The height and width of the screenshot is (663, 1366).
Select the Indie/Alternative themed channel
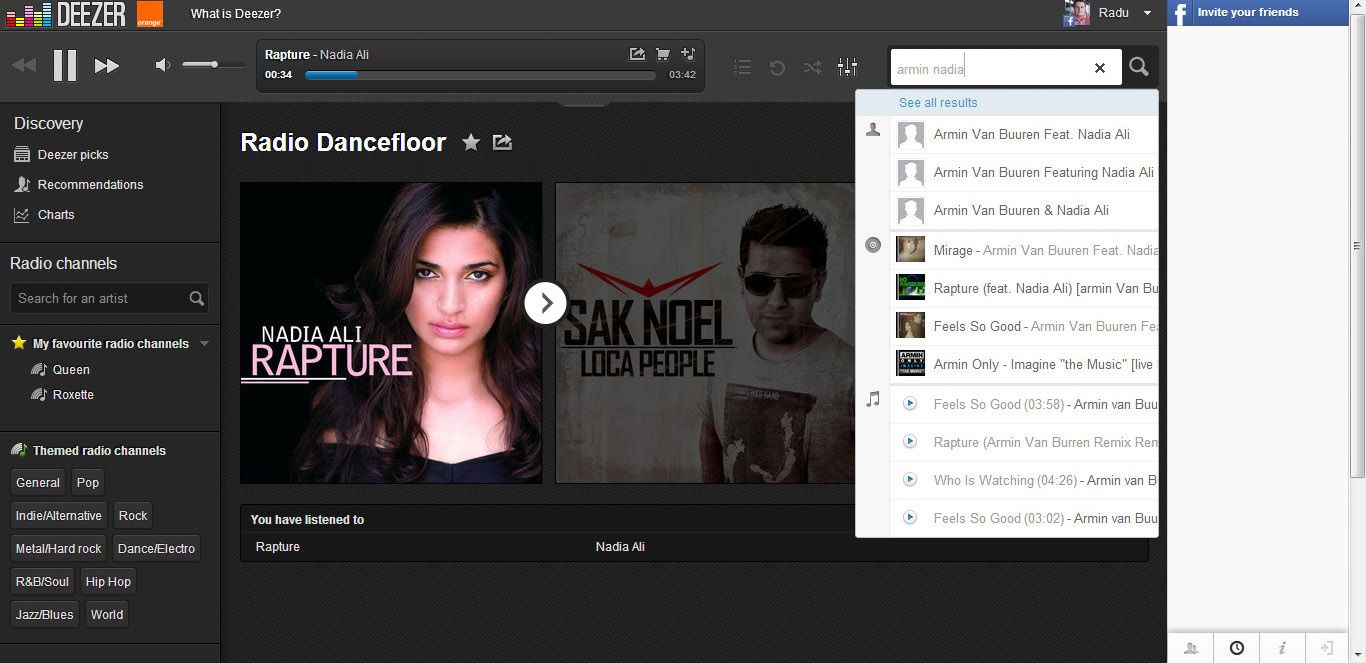tap(59, 516)
